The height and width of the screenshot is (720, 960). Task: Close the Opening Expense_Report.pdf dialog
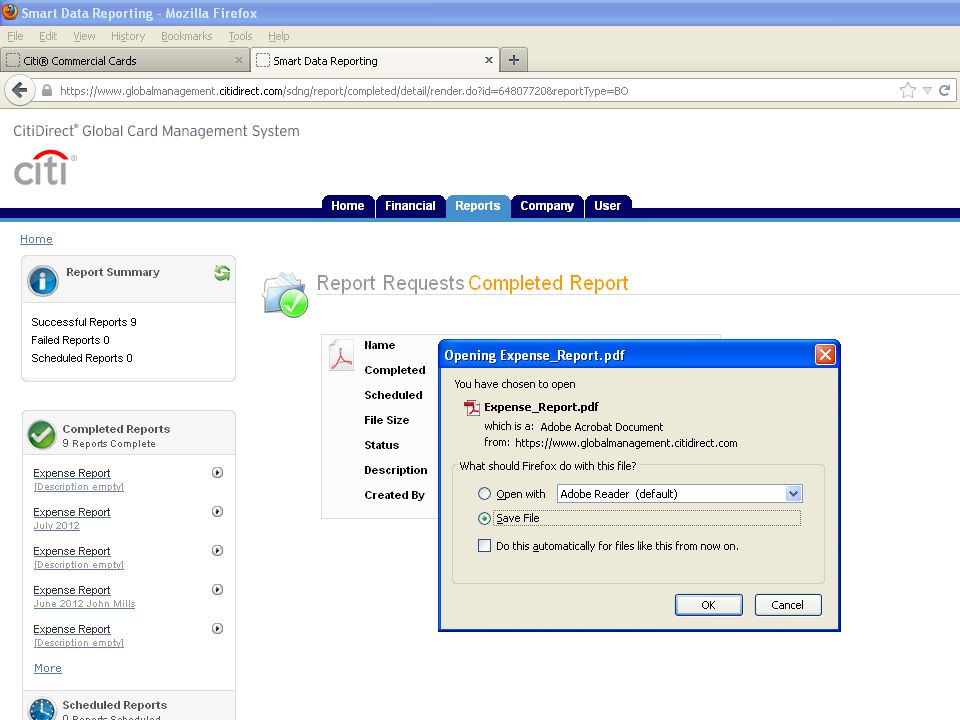(x=825, y=354)
